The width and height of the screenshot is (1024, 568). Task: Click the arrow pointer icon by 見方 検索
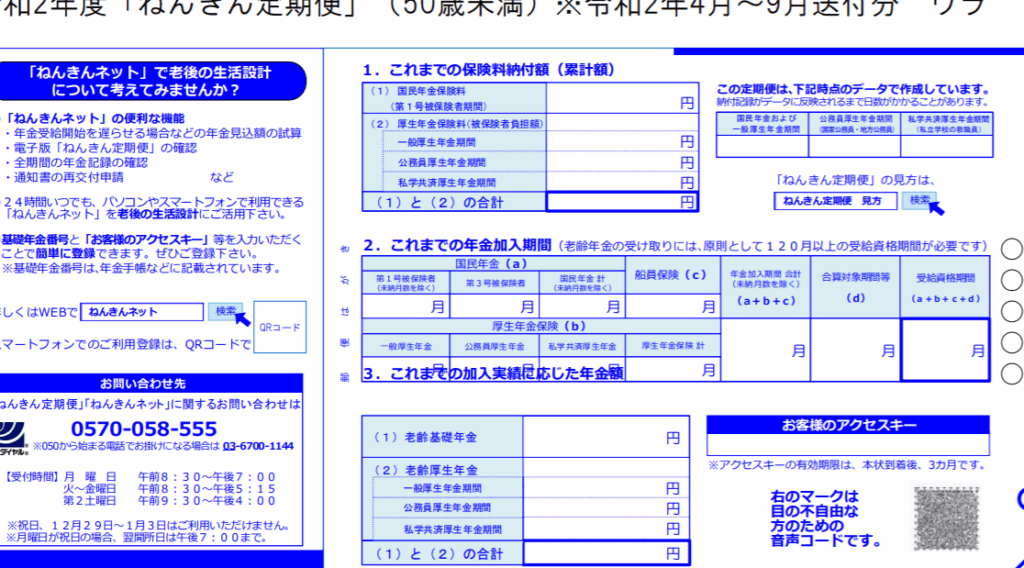[x=935, y=208]
